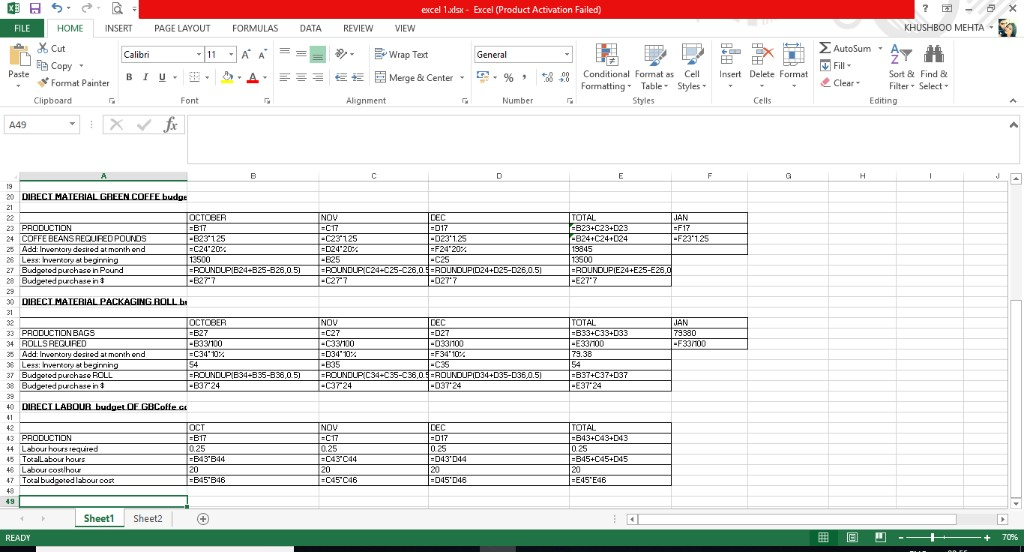Increase font size with the larger A icon
Viewport: 1024px width, 552px height.
pos(246,55)
